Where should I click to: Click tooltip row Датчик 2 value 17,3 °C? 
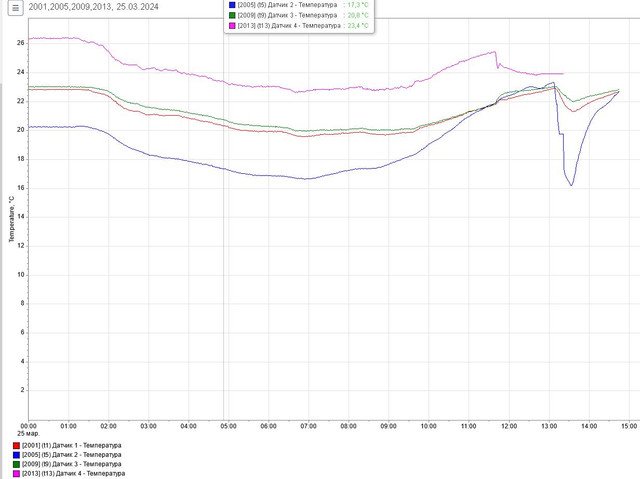(358, 5)
